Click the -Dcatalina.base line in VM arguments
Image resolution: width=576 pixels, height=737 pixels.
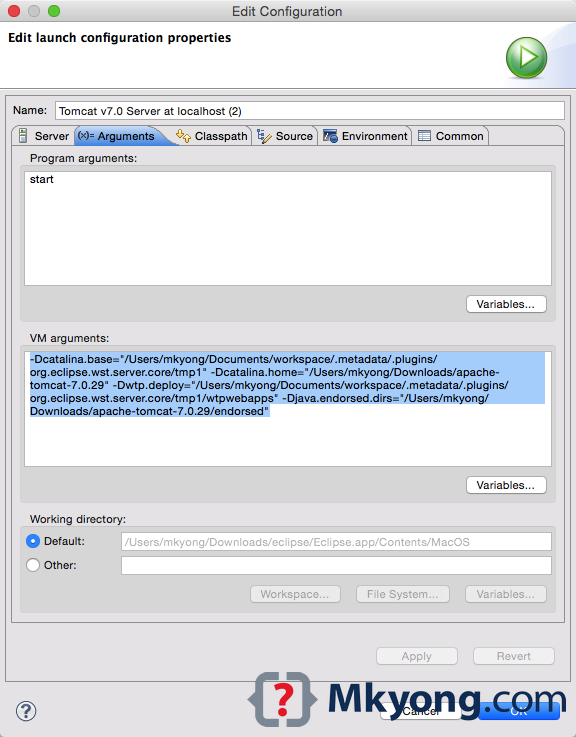234,359
